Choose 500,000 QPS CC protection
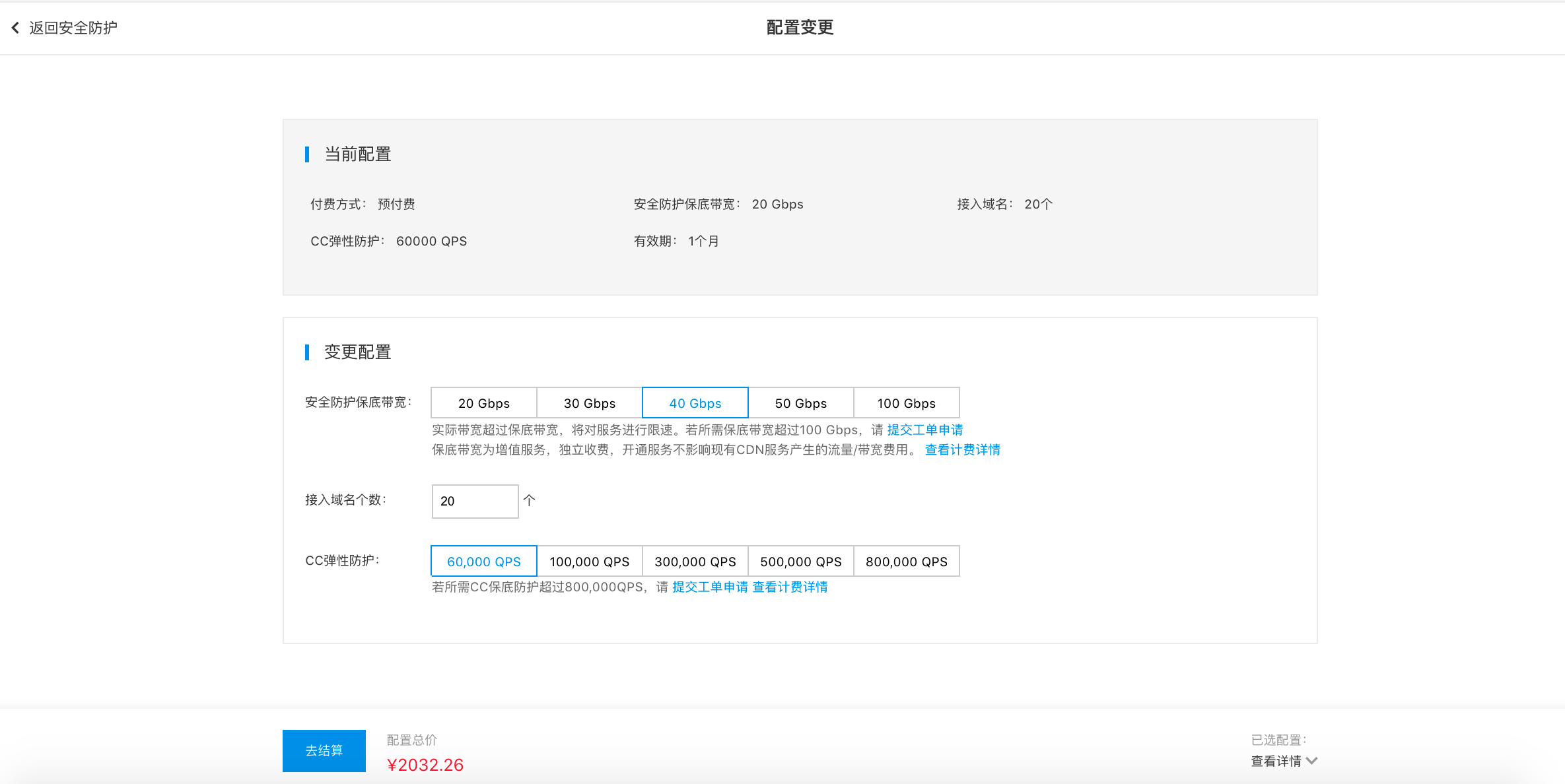This screenshot has width=1565, height=784. 801,562
